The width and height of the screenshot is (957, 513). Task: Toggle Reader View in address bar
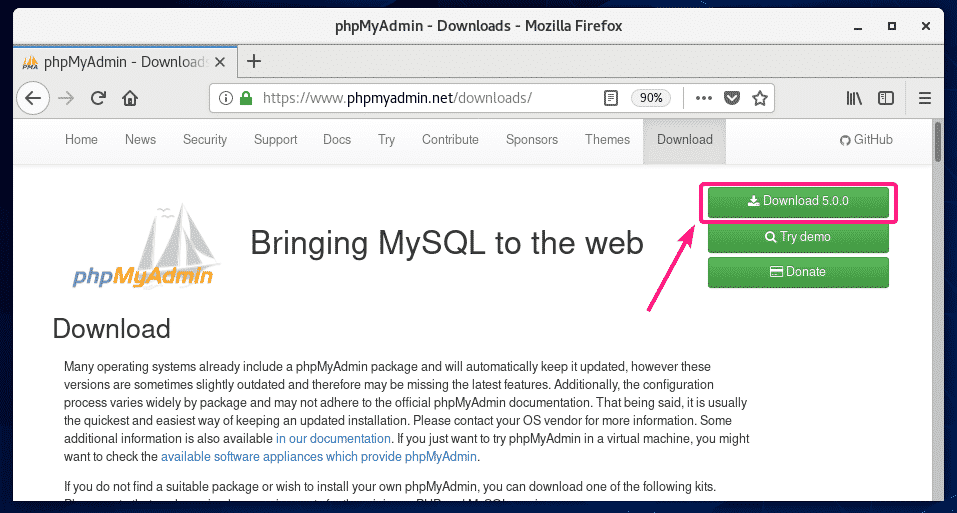[x=610, y=98]
